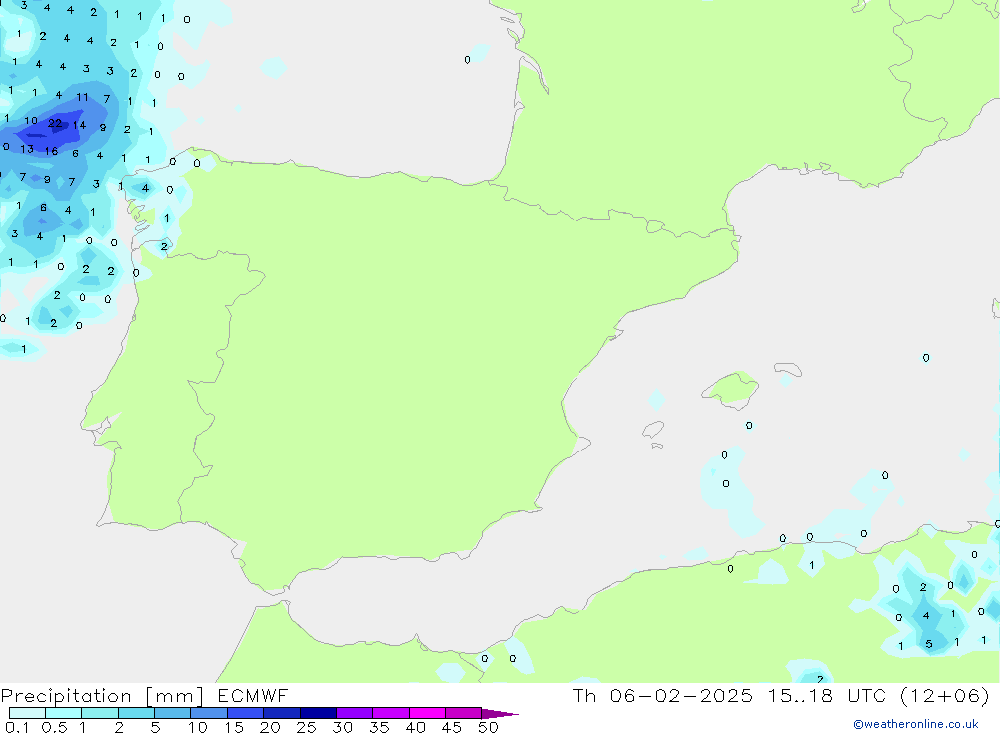This screenshot has height=733, width=1000.
Task: Click the '22' precipitation value on map
Action: coord(55,123)
